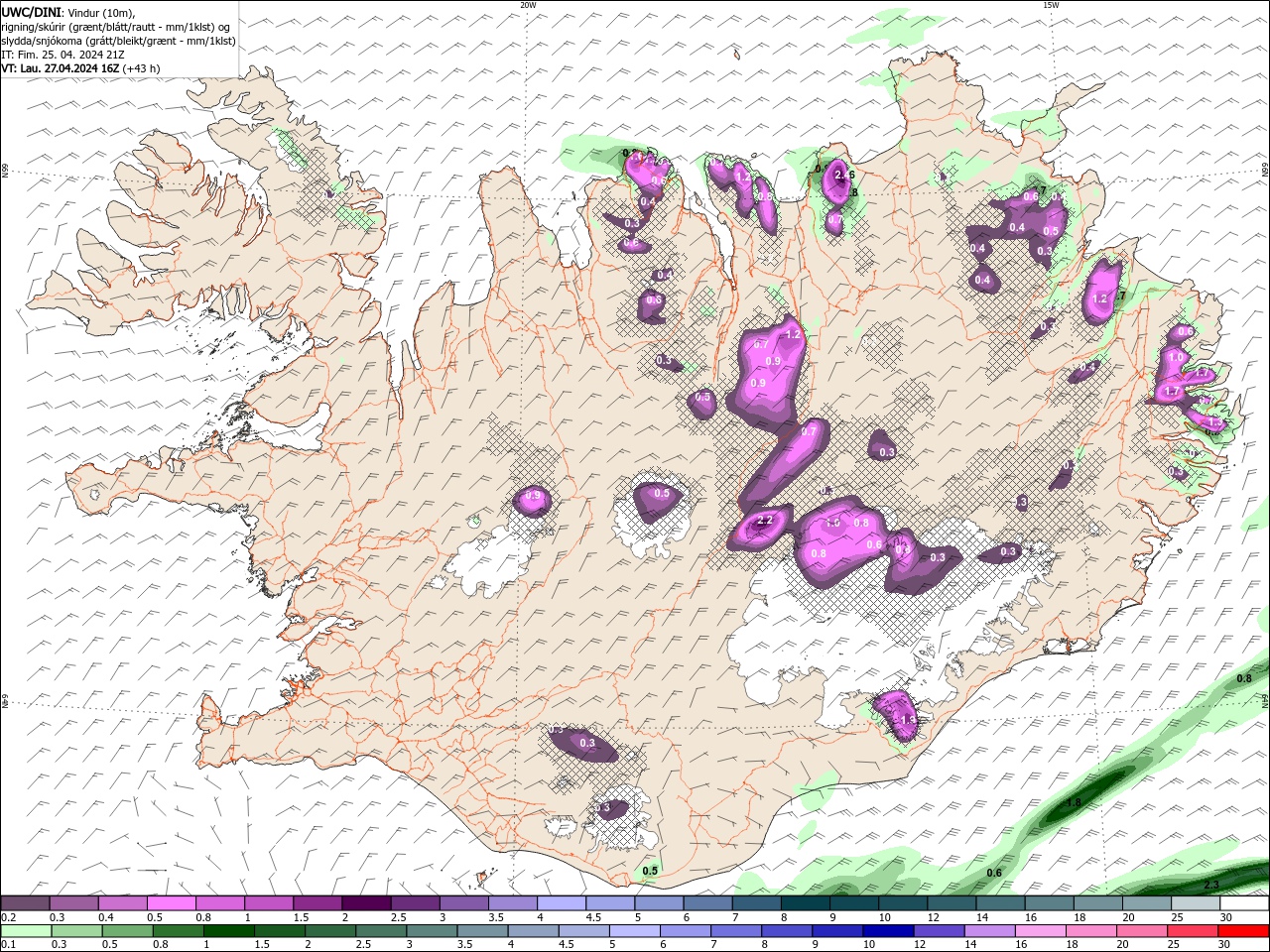Click the 1.3 value on the southern glacier patch

(907, 720)
